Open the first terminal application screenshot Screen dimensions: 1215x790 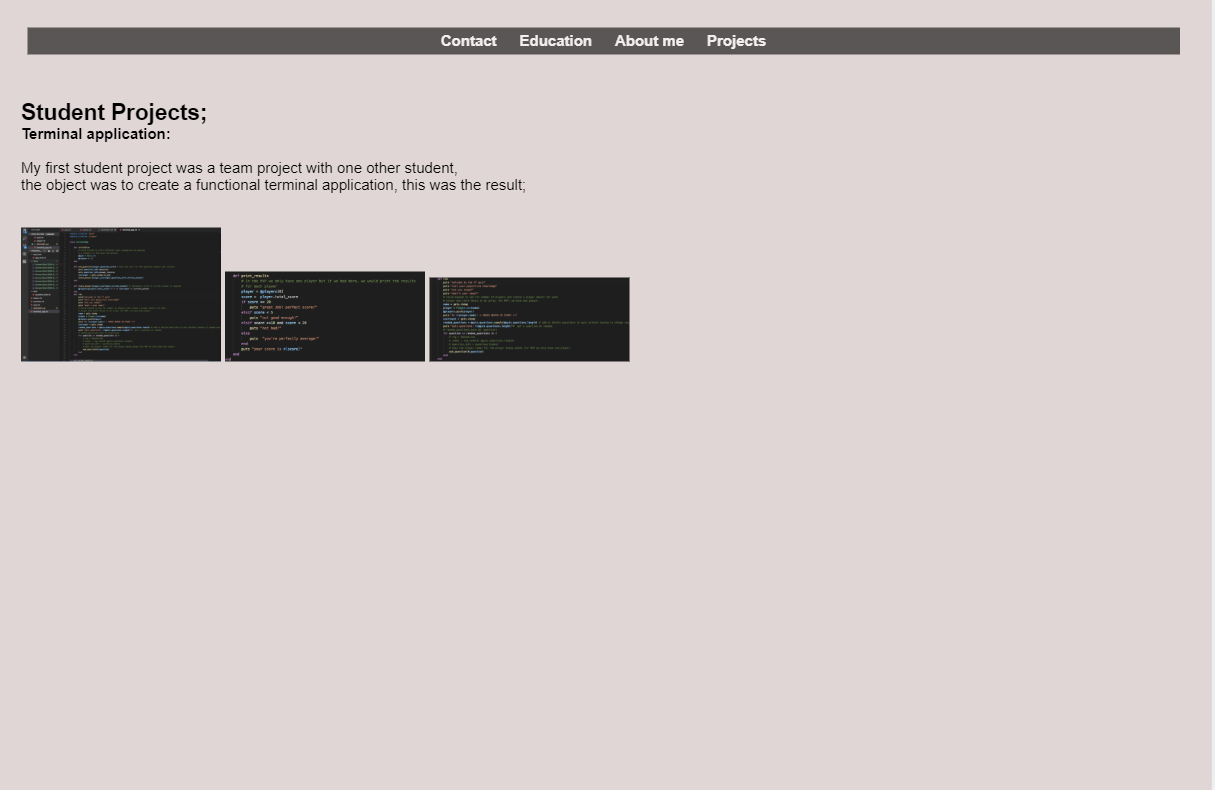tap(120, 293)
